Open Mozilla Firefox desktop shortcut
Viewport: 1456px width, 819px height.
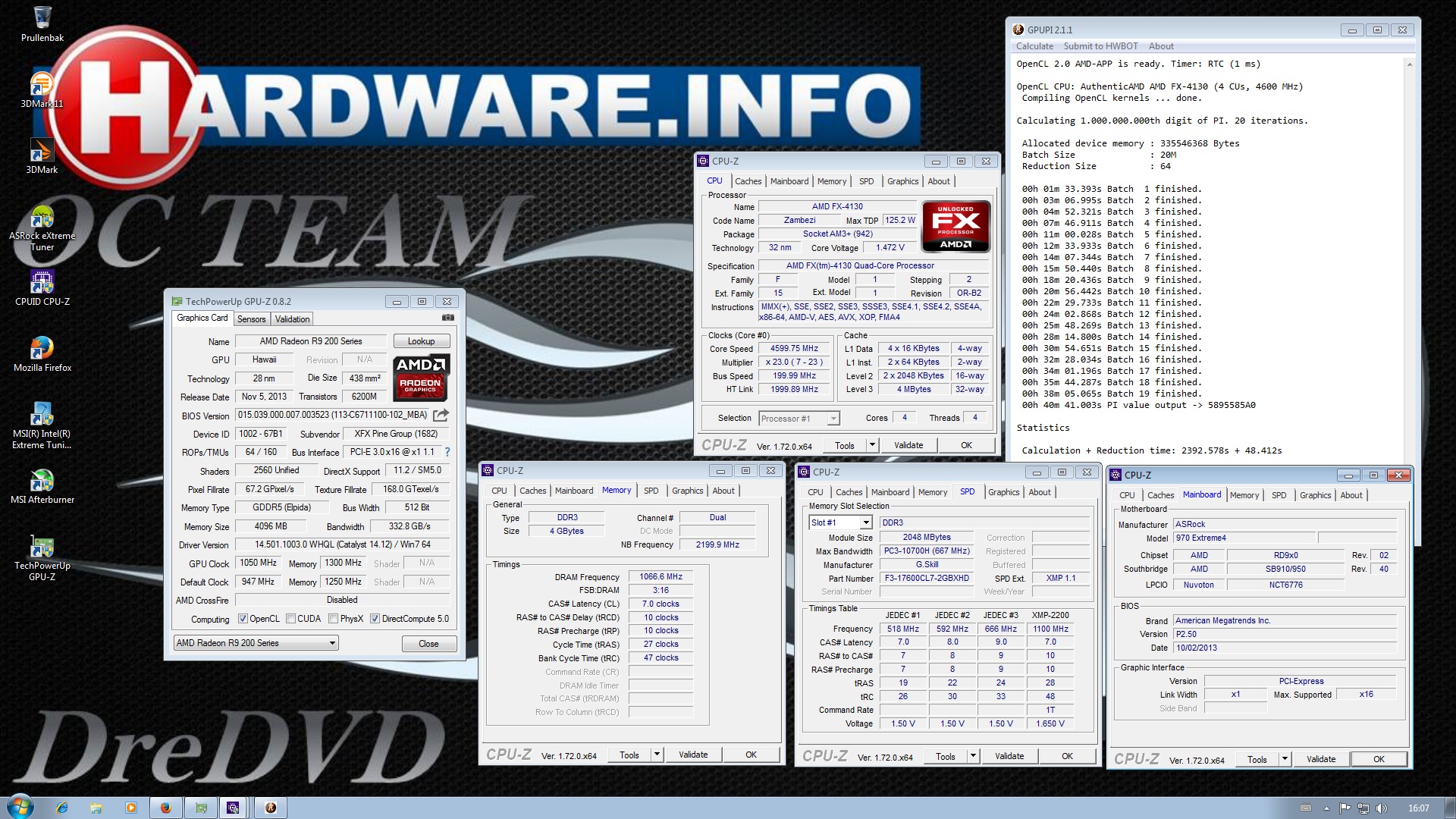(x=42, y=353)
